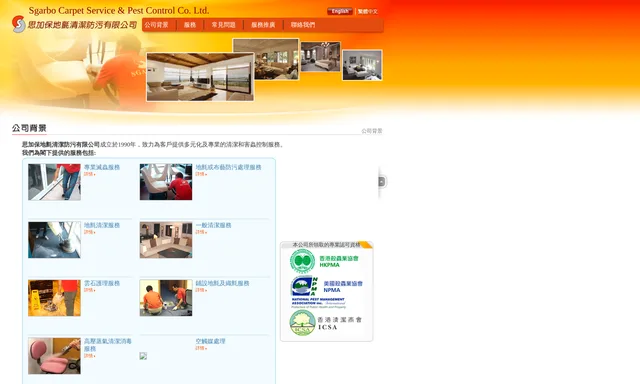Open the pink chair steam cleaning thumbnail
This screenshot has width=640, height=384.
[x=54, y=356]
